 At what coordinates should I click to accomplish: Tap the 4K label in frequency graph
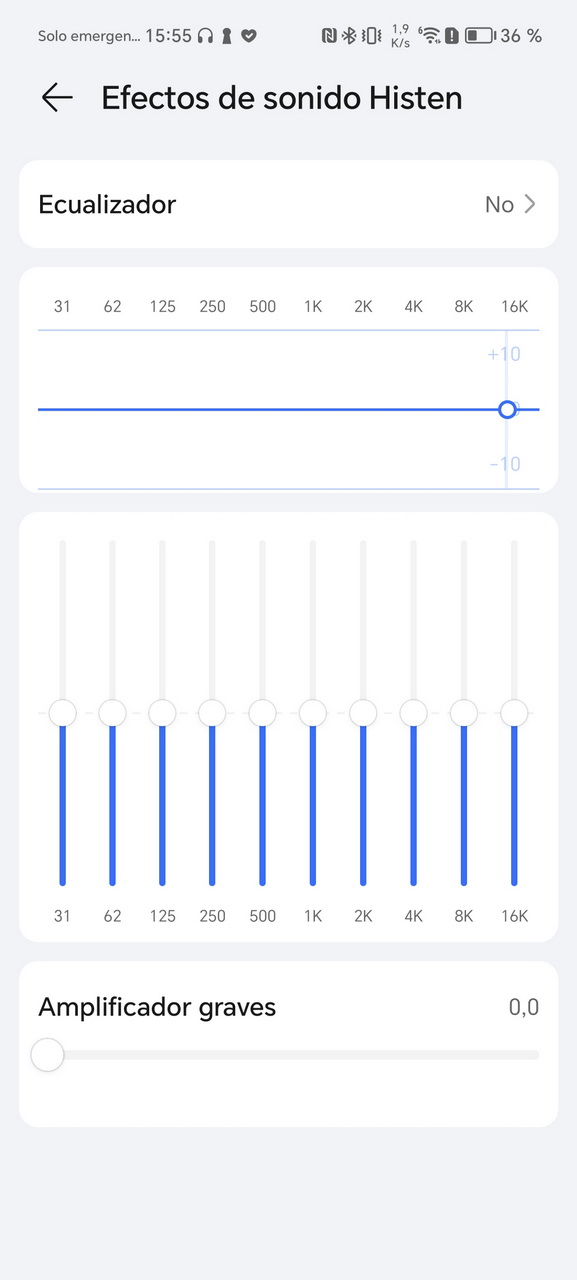(x=413, y=306)
